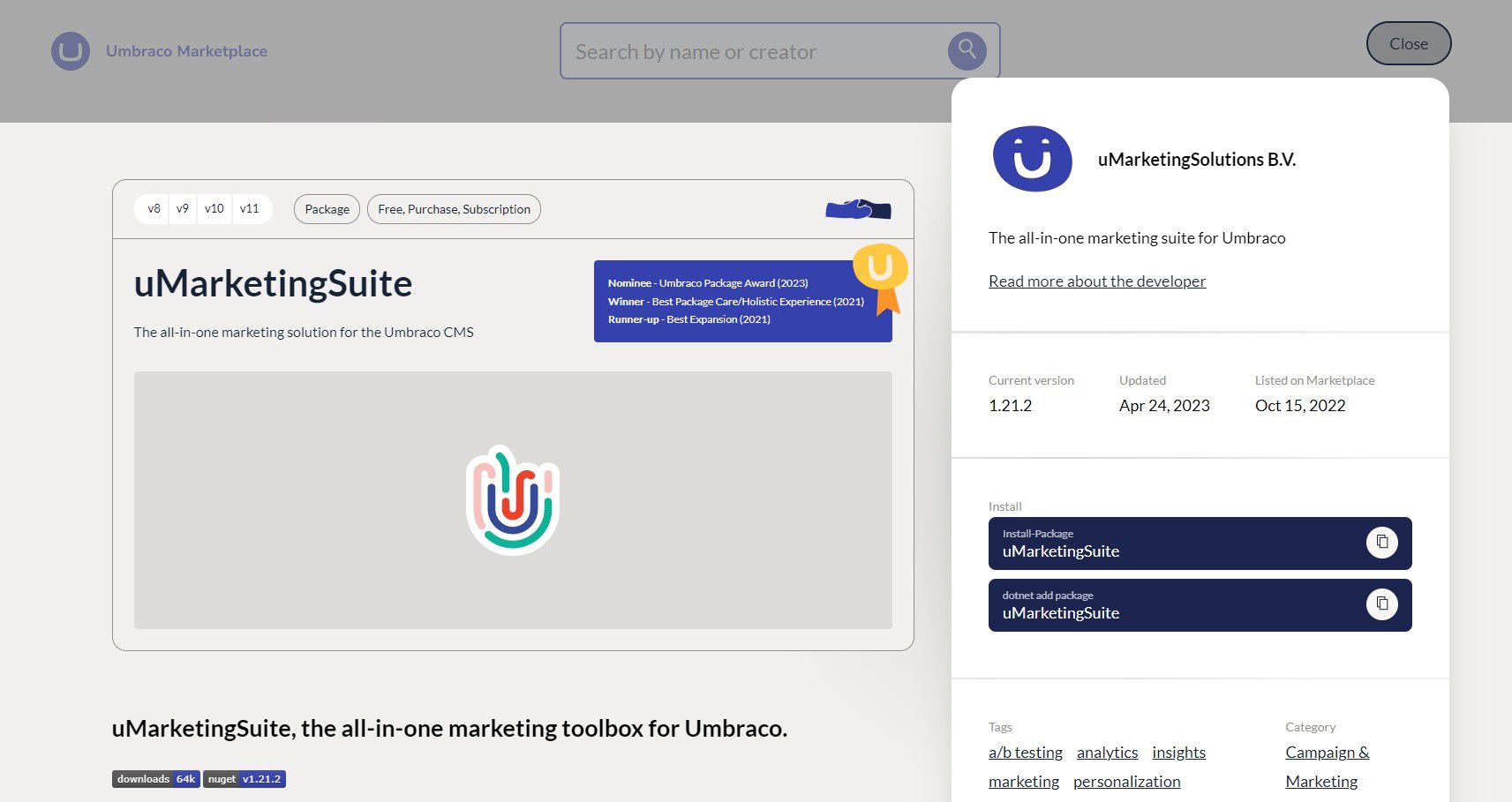Viewport: 1512px width, 802px height.
Task: Copy the Install-Package uMarketingSuite command
Action: 1382,543
